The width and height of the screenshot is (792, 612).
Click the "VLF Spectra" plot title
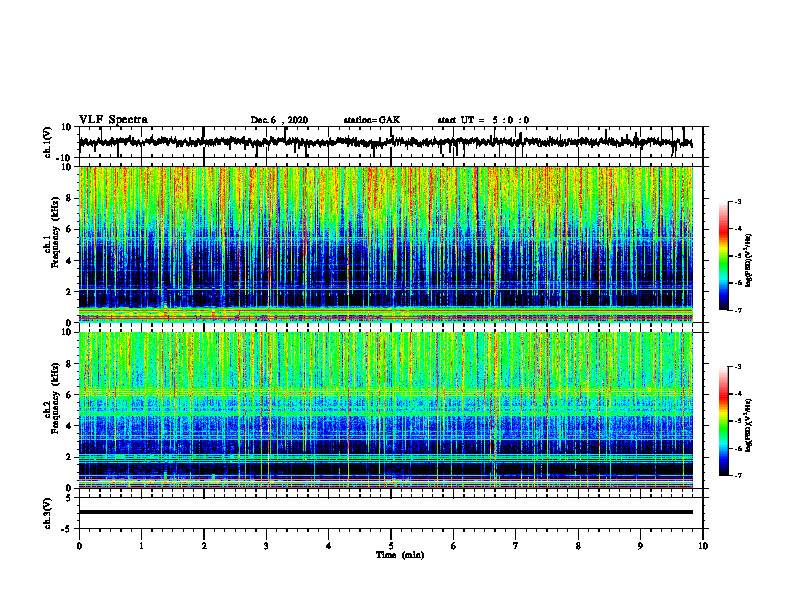[x=113, y=120]
